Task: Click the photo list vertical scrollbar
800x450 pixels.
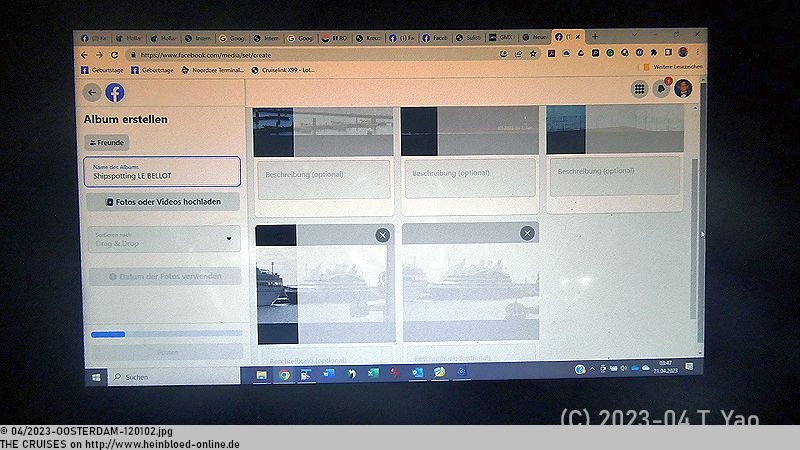Action: pyautogui.click(x=694, y=238)
